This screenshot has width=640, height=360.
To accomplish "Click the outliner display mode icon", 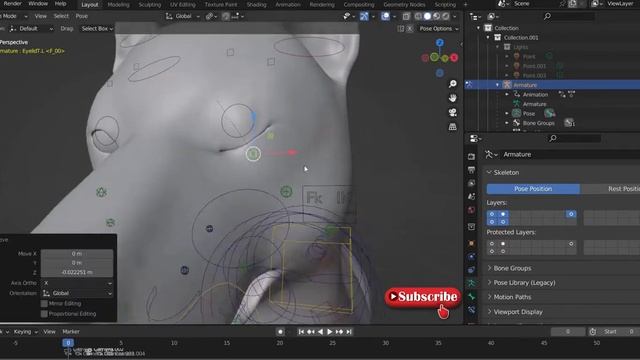I will 492,16.
